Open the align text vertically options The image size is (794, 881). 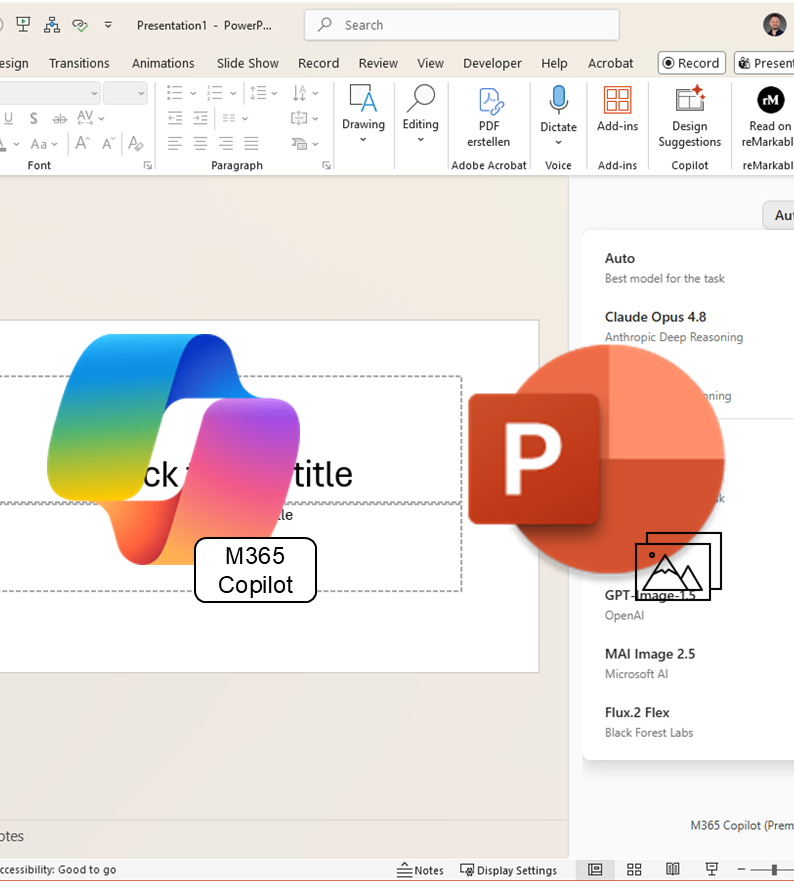pyautogui.click(x=305, y=118)
